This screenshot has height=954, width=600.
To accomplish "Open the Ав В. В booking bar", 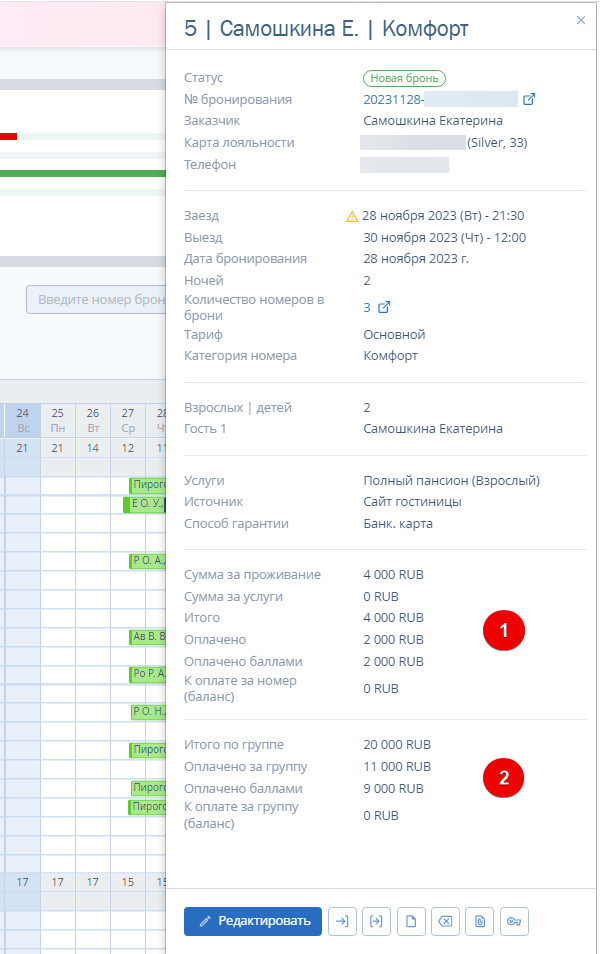I will pos(147,636).
